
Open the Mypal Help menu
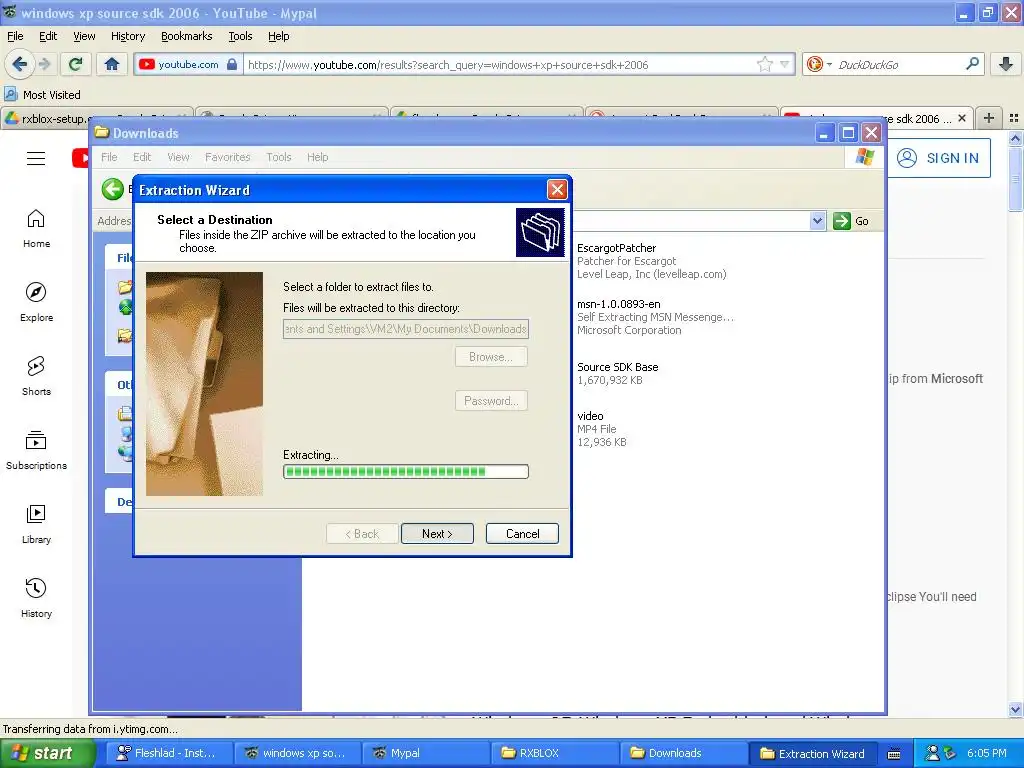(279, 36)
